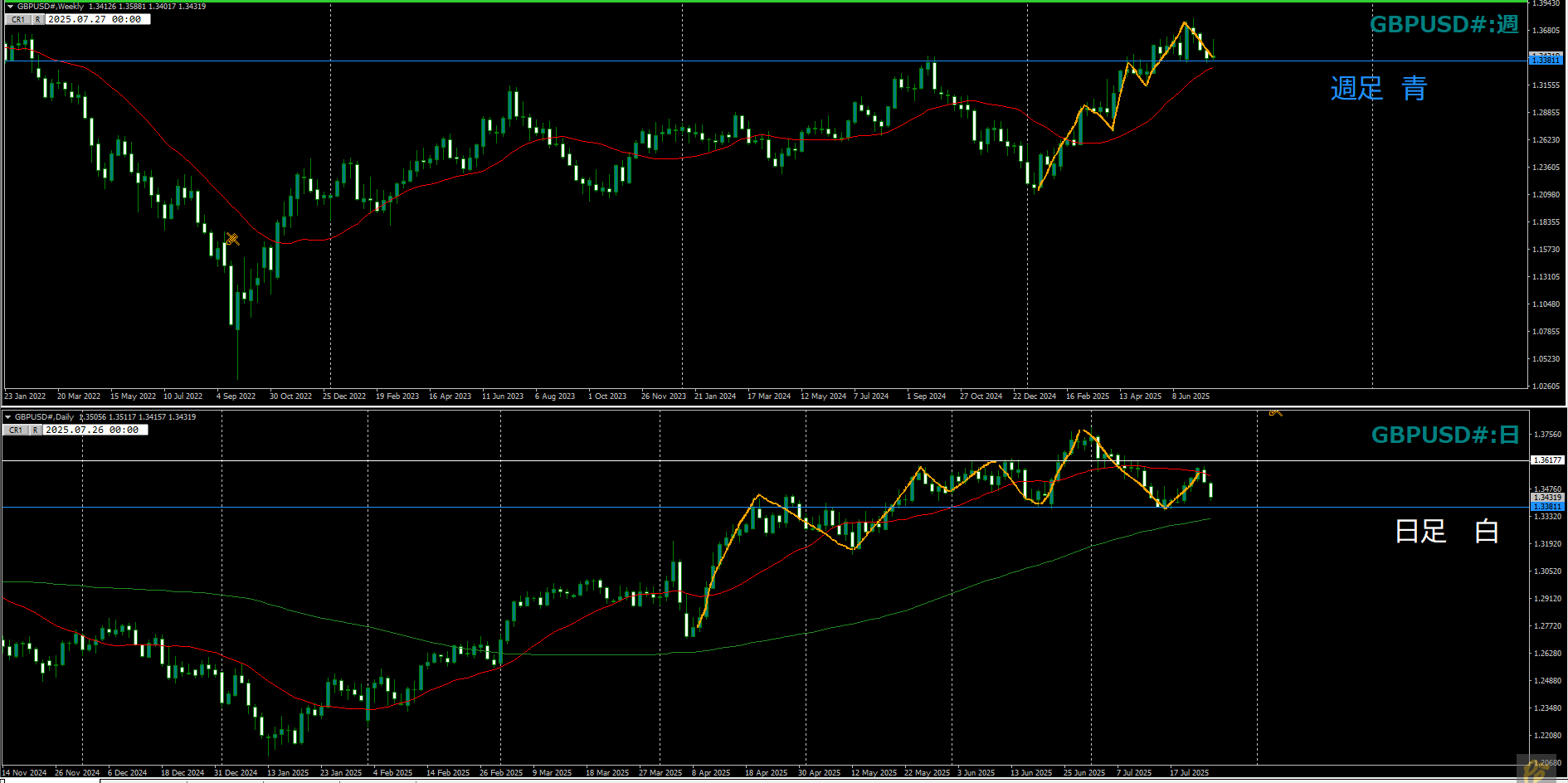Click the 4 Sep 2022 date on the weekly axis
Image resolution: width=1568 pixels, height=783 pixels.
tap(236, 396)
